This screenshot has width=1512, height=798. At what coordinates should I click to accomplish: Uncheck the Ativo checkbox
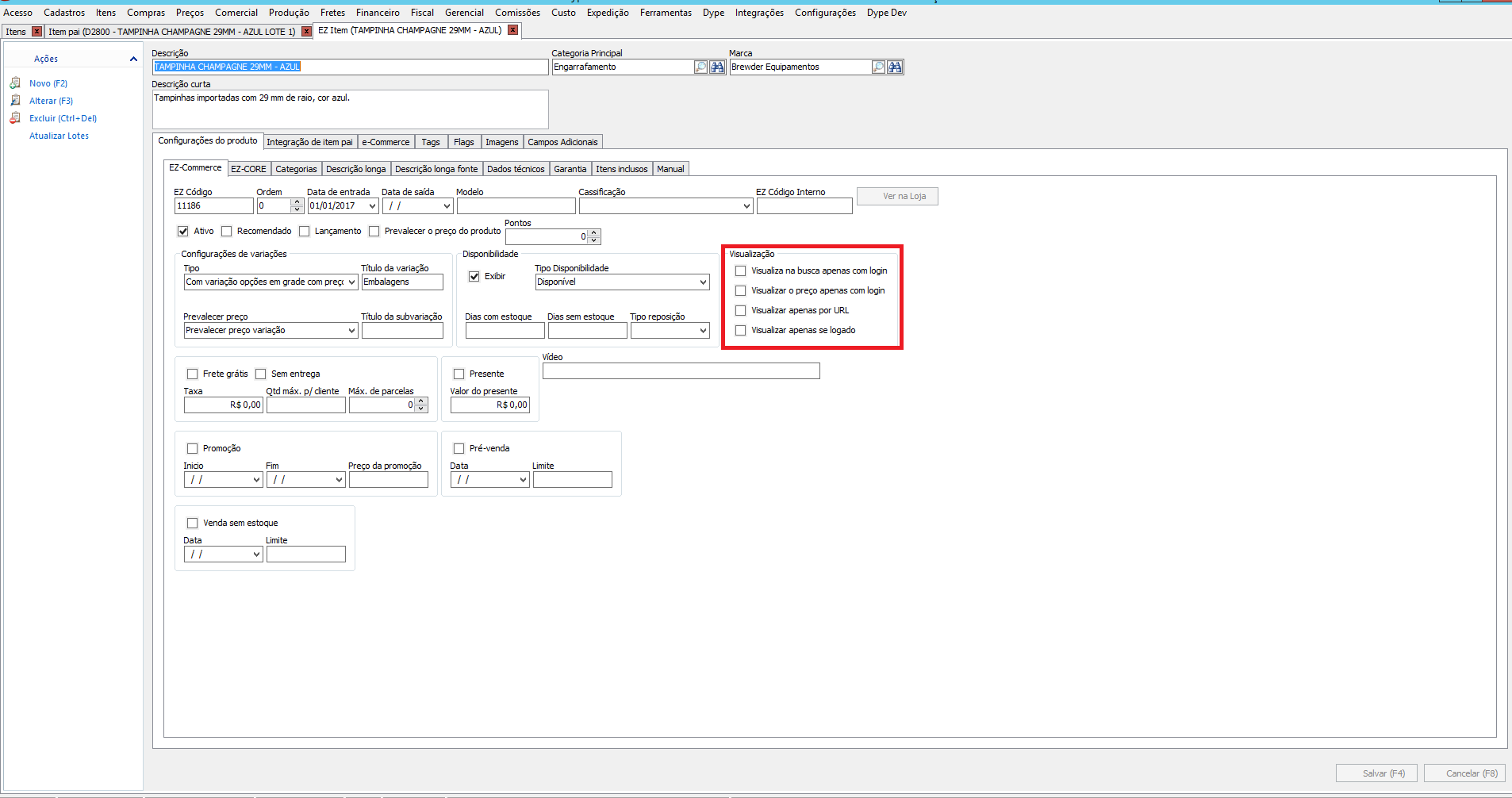click(182, 231)
